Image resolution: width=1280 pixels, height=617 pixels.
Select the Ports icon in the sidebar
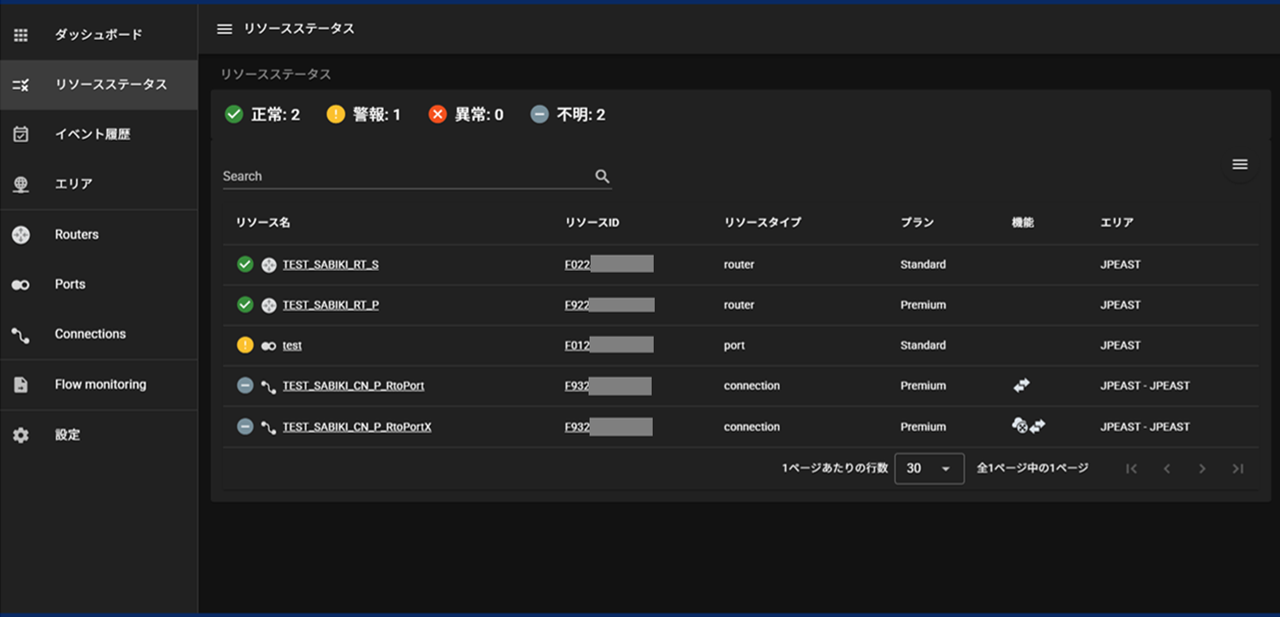[x=20, y=284]
